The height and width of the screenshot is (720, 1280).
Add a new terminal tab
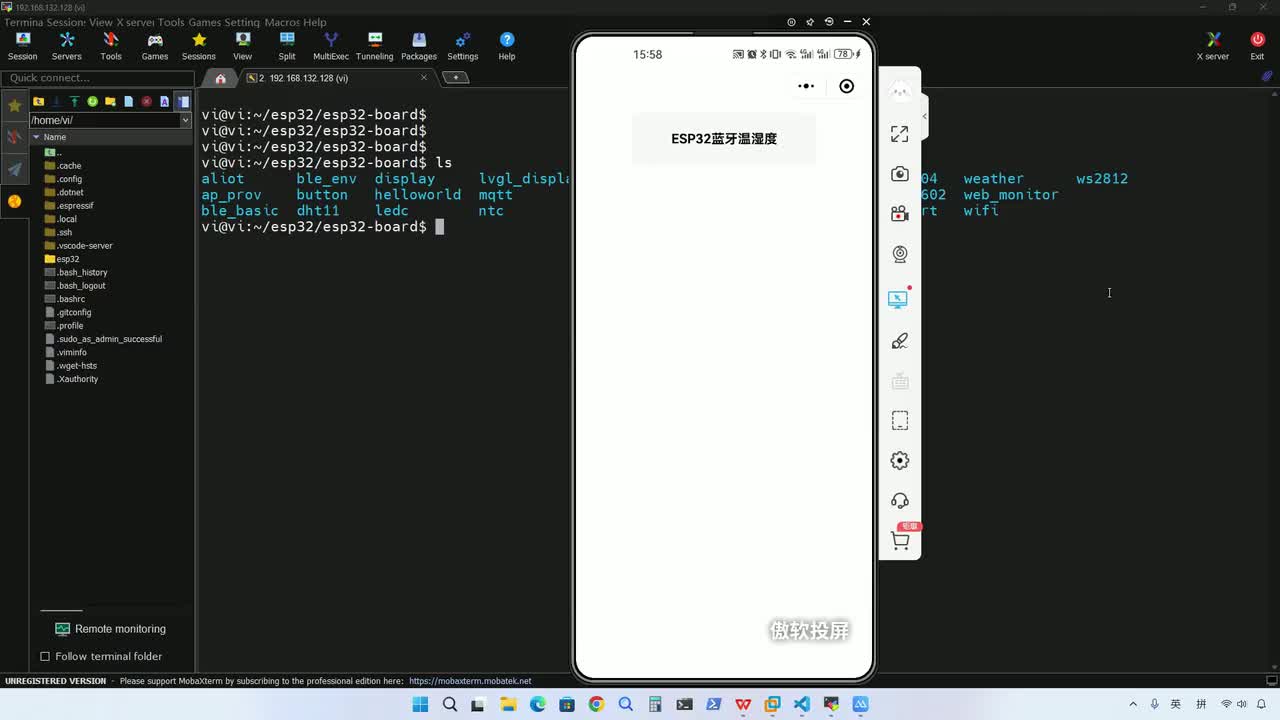click(455, 77)
